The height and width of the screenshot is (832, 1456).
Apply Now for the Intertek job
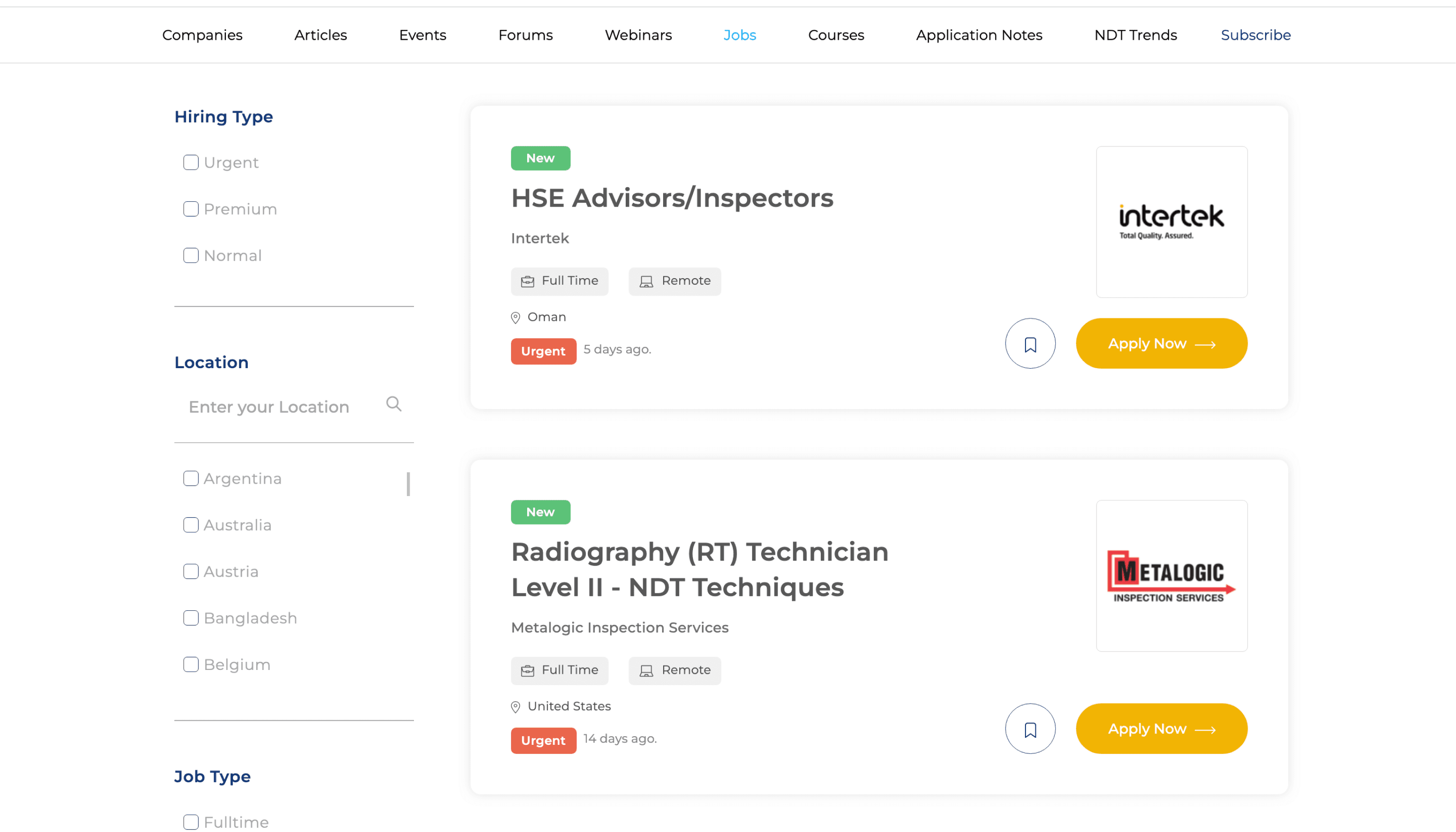[x=1161, y=344]
